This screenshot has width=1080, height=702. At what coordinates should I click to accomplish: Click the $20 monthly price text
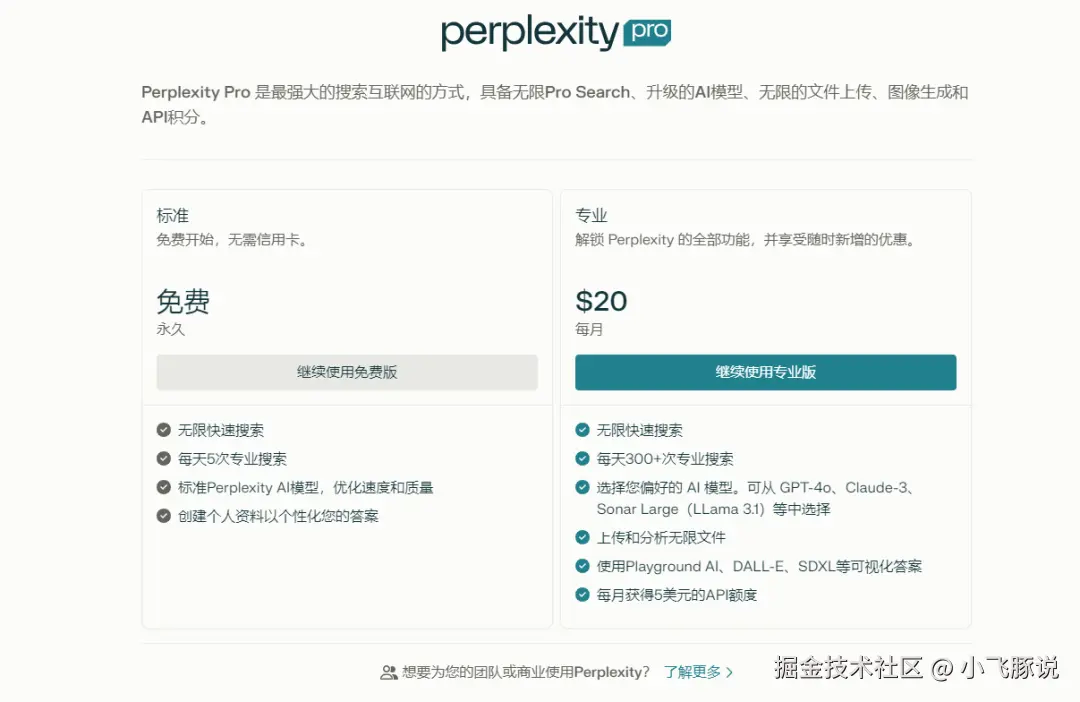click(601, 301)
